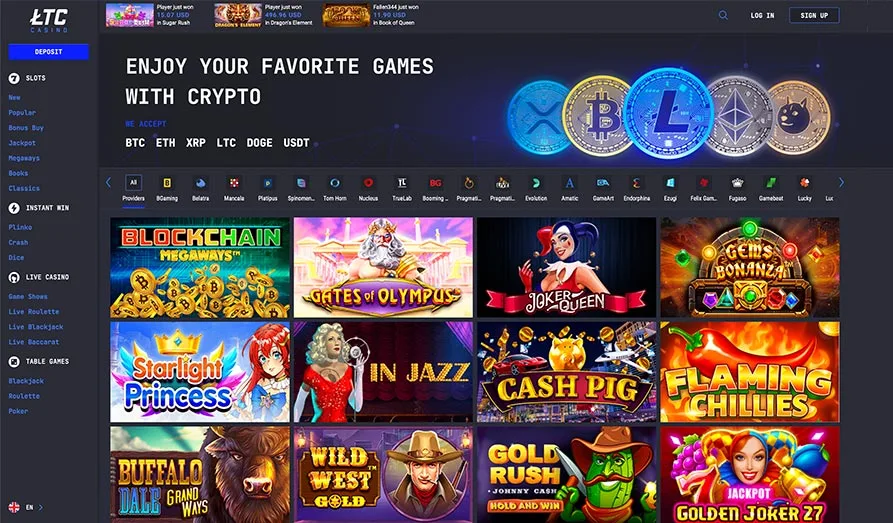Select the BGaming provider icon
Viewport: 893px width, 523px height.
(167, 183)
